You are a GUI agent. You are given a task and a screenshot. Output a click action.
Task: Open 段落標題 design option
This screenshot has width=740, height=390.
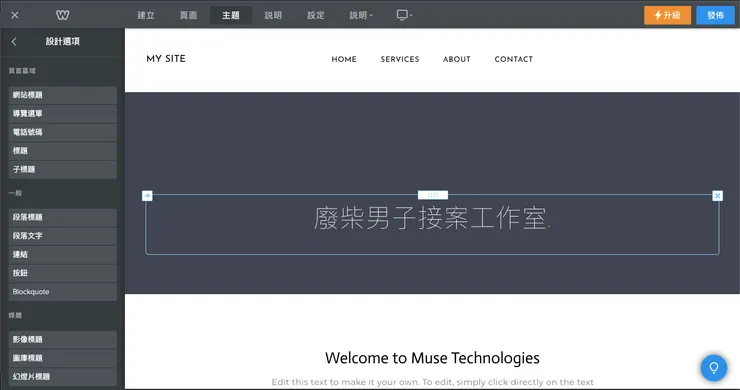tap(62, 217)
